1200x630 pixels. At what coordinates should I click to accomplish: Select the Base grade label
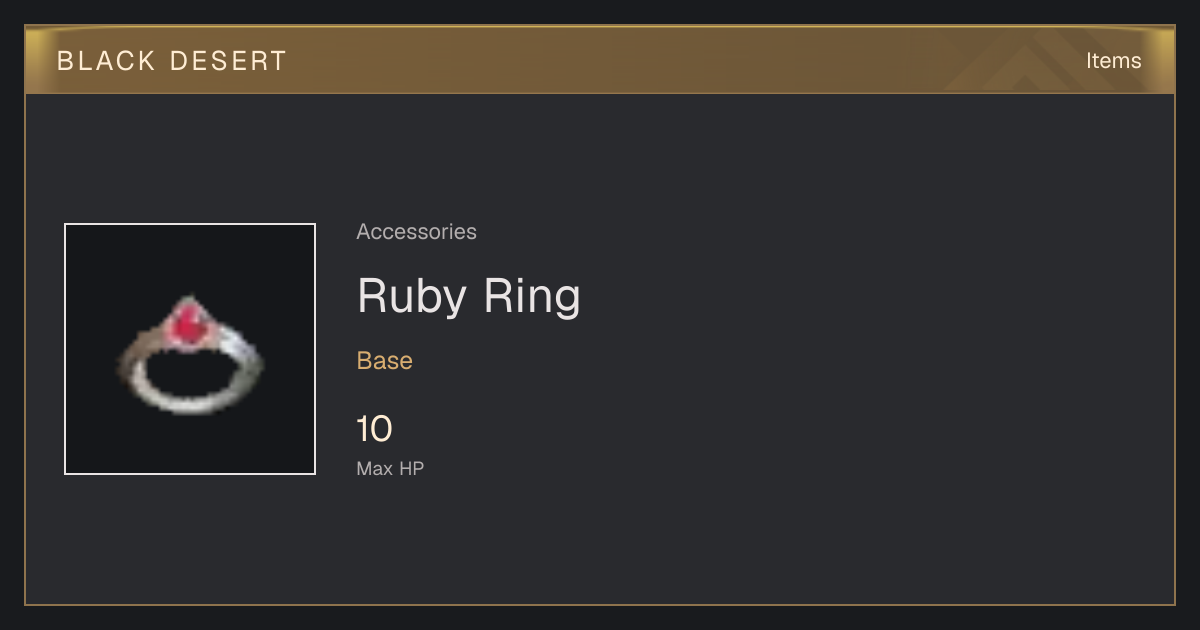coord(385,361)
